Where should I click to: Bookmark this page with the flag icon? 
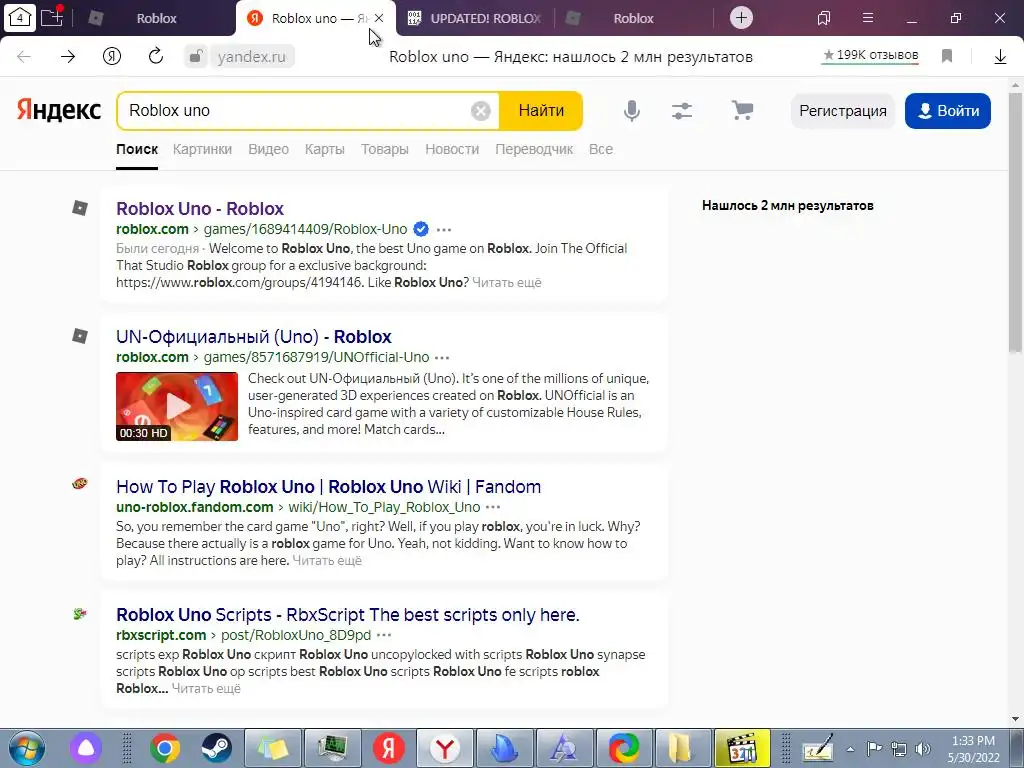pyautogui.click(x=947, y=57)
